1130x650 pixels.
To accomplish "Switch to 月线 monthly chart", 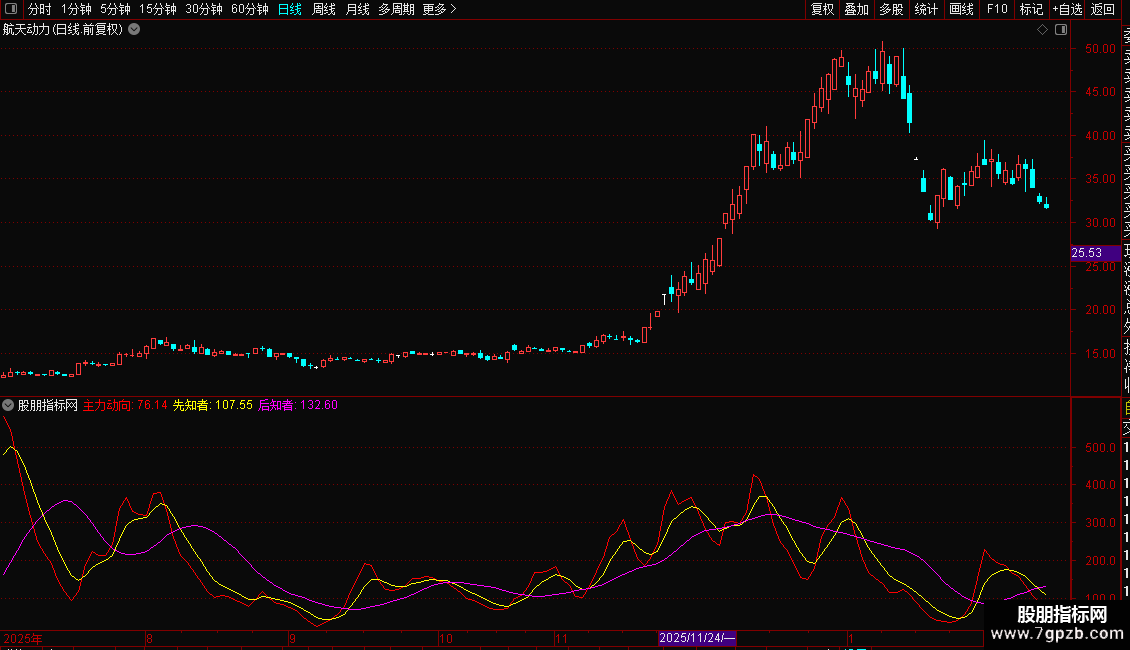I will 357,9.
